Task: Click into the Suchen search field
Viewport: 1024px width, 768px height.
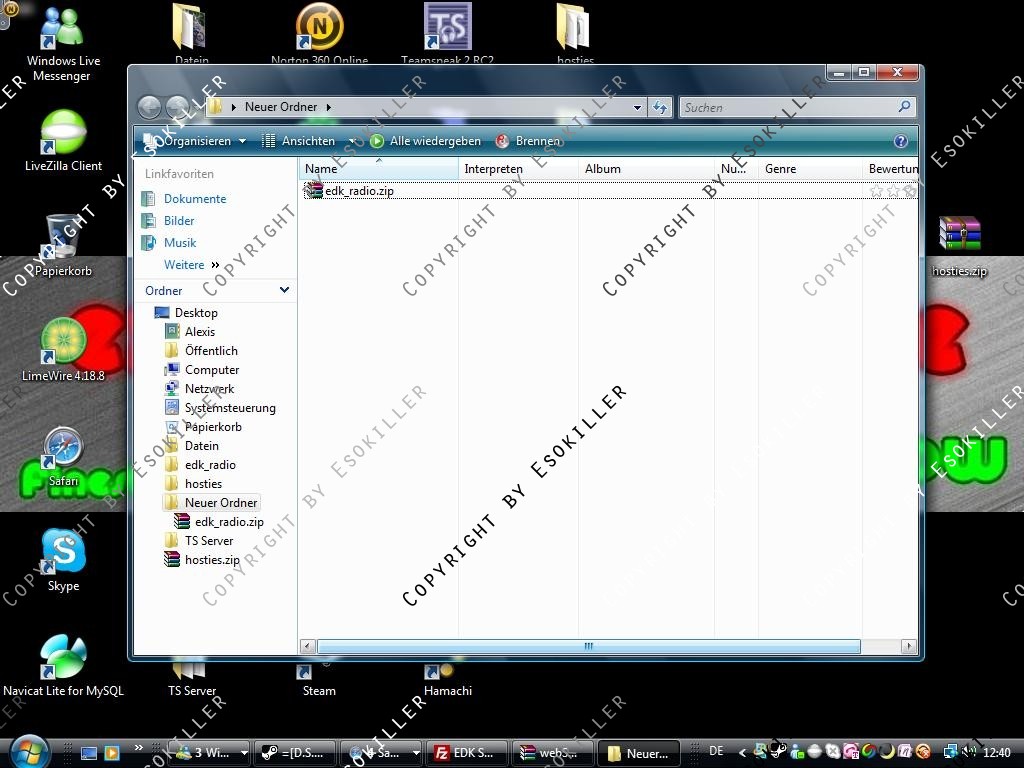Action: [788, 107]
